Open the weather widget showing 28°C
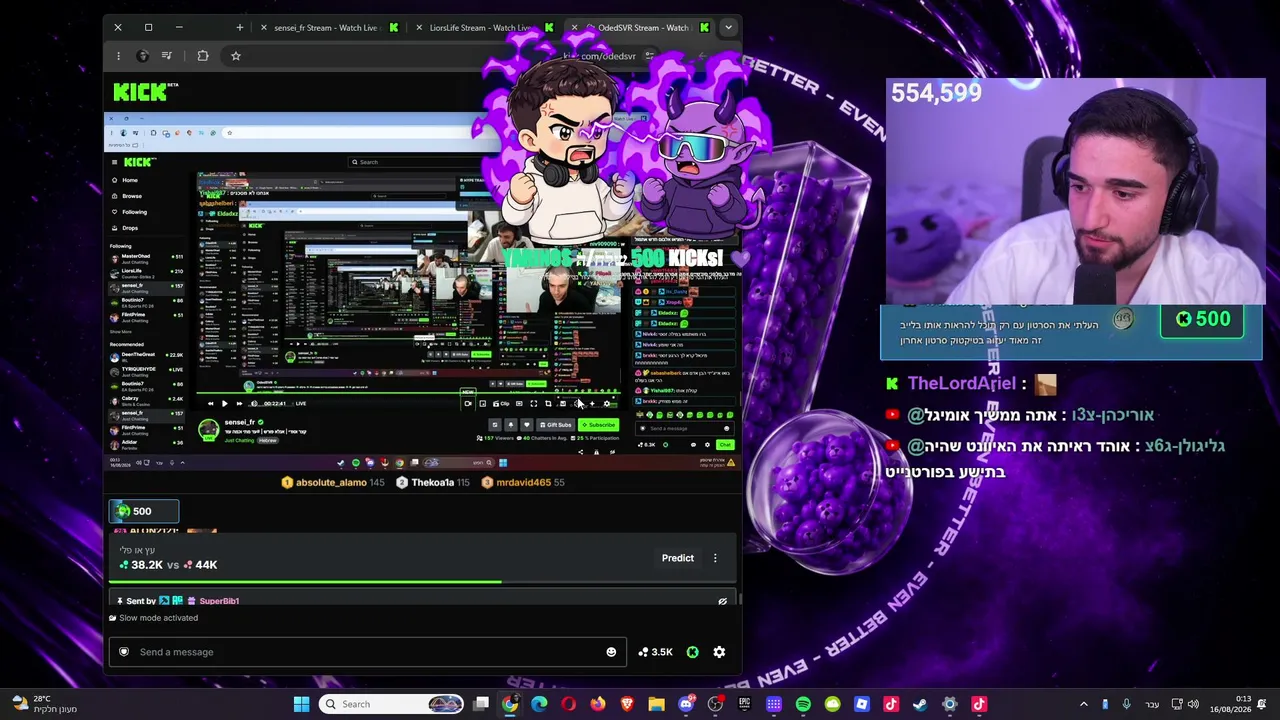 point(45,704)
